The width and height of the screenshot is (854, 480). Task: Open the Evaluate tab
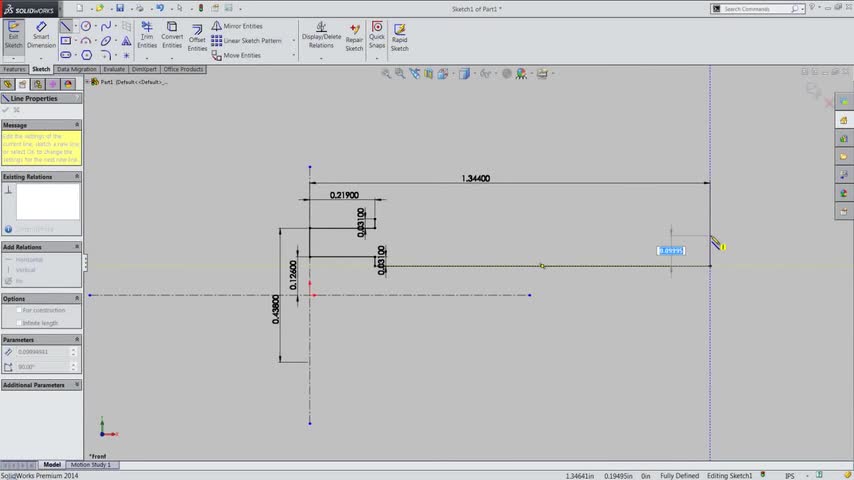pos(114,69)
